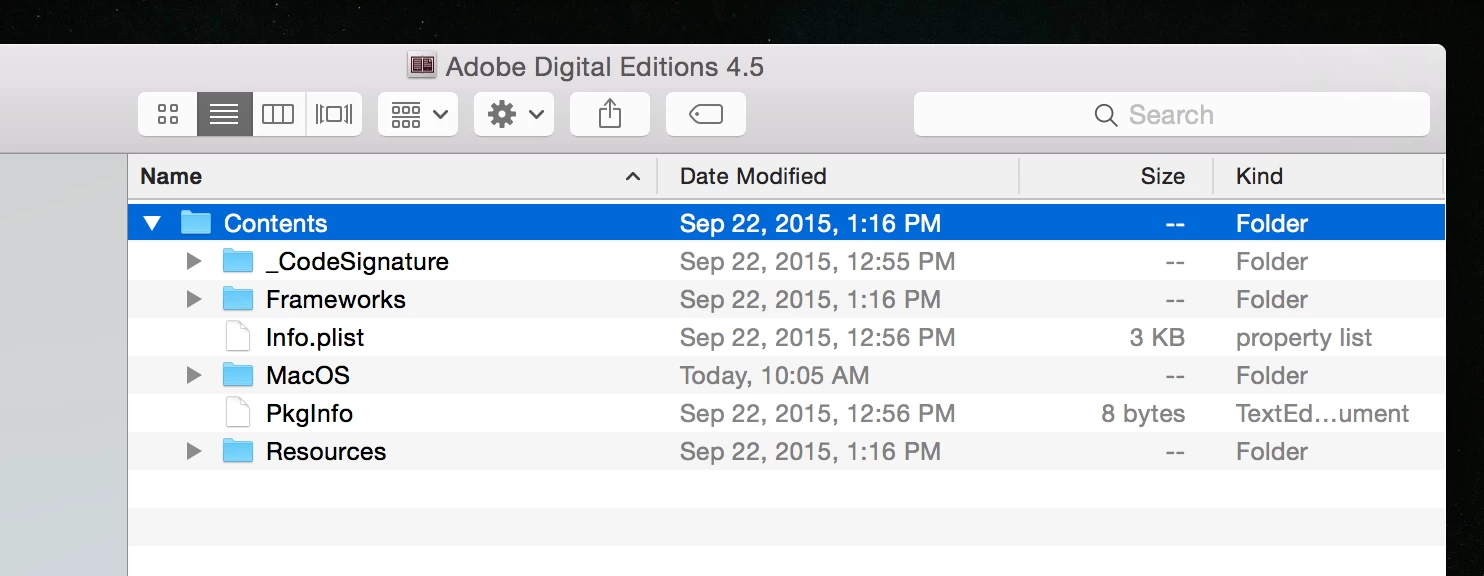Select the PkgInfo file icon

238,413
